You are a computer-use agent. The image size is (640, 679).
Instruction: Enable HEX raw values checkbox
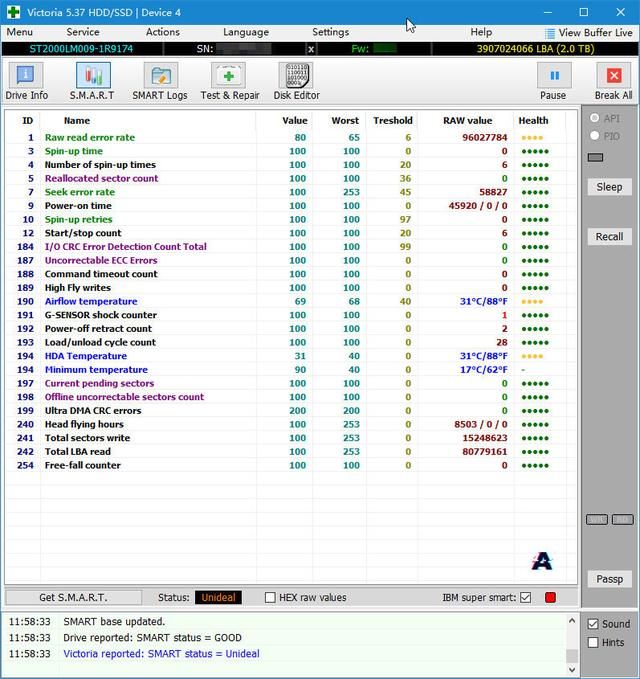[270, 598]
